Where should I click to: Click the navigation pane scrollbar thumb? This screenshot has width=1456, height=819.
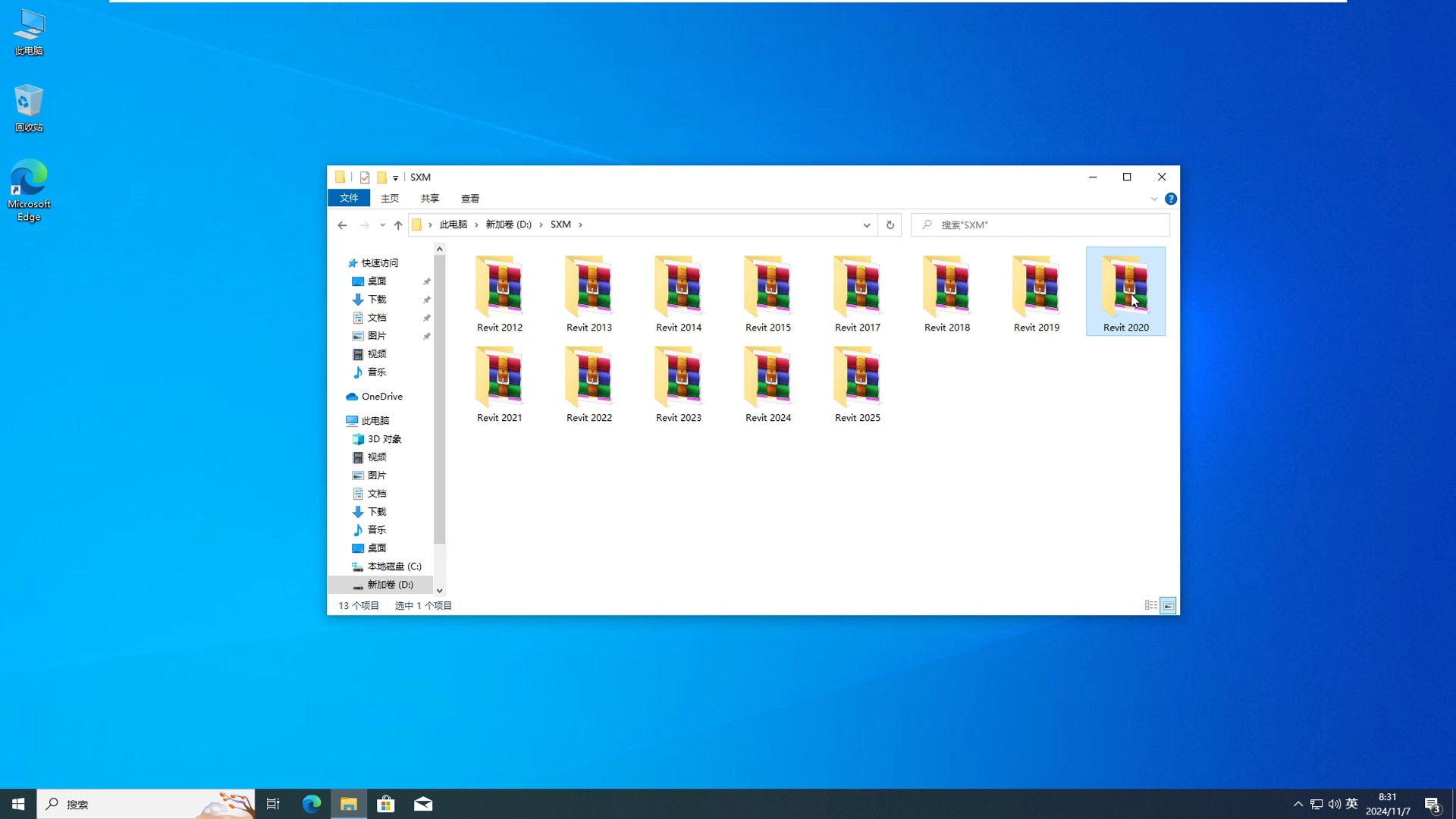point(439,400)
